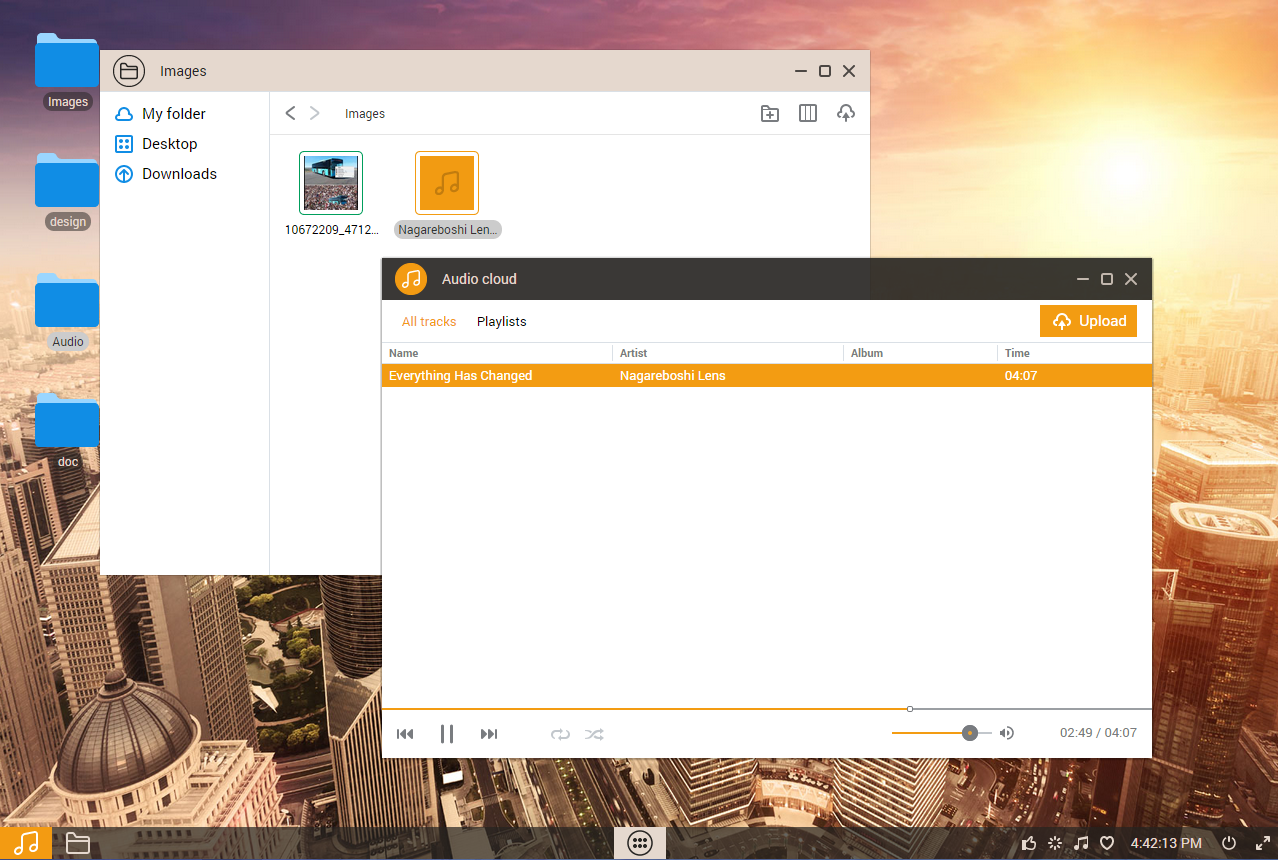Image resolution: width=1278 pixels, height=860 pixels.
Task: Skip to the next track
Action: (x=489, y=734)
